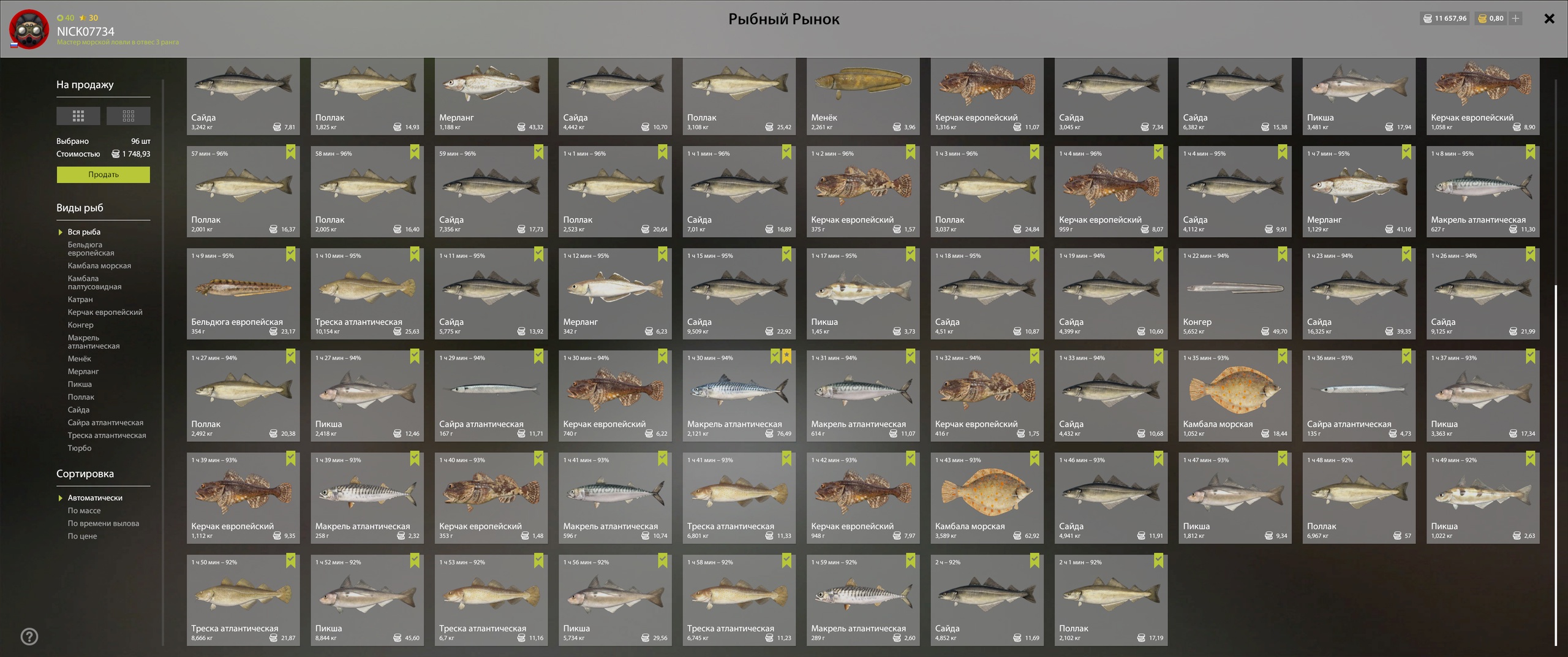Select Поллак 6,967 кг fish card
This screenshot has width=1568, height=657.
[1359, 498]
